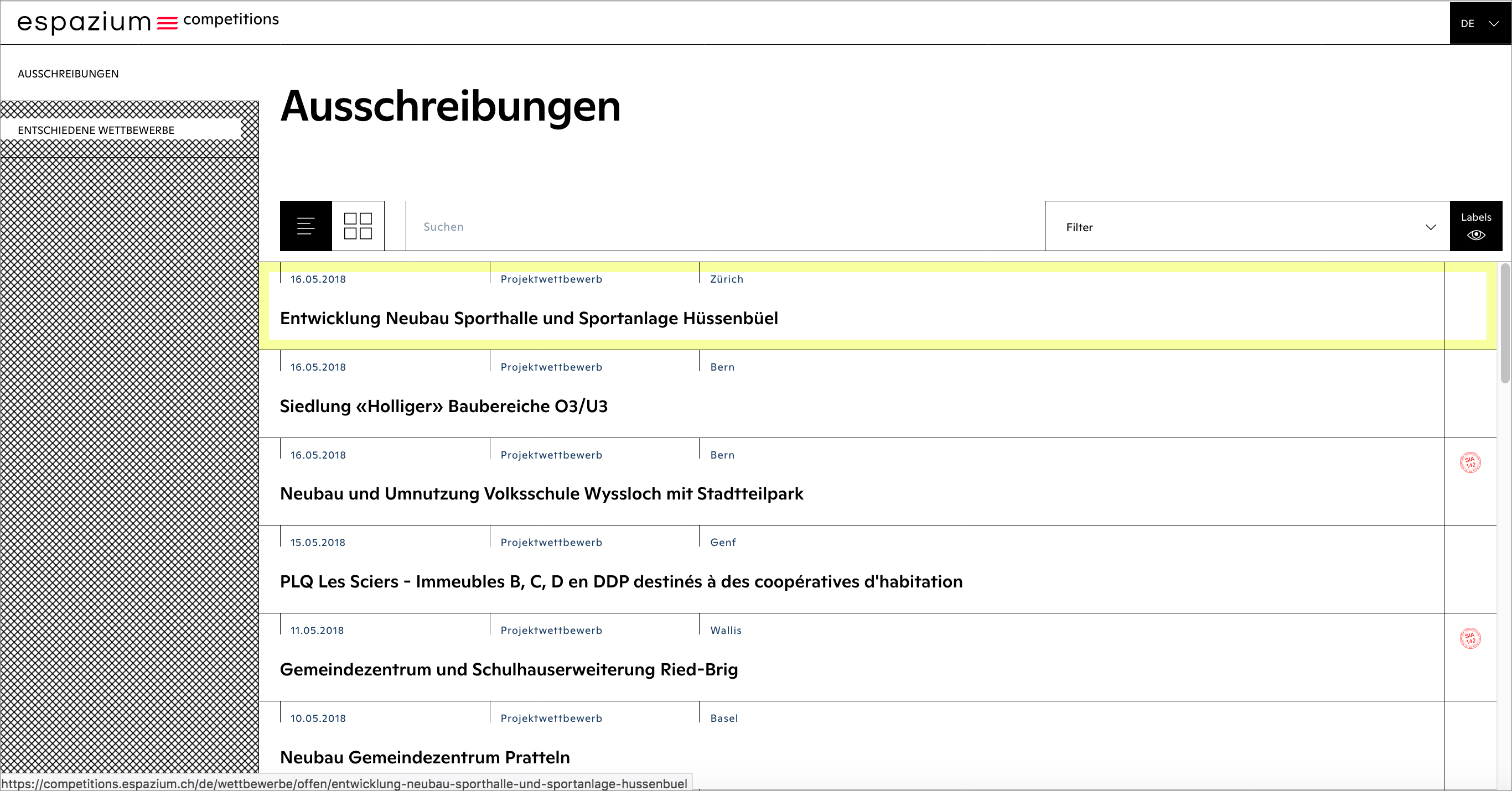
Task: Click SIA 142 stamp on Wyssloch row
Action: point(1470,462)
